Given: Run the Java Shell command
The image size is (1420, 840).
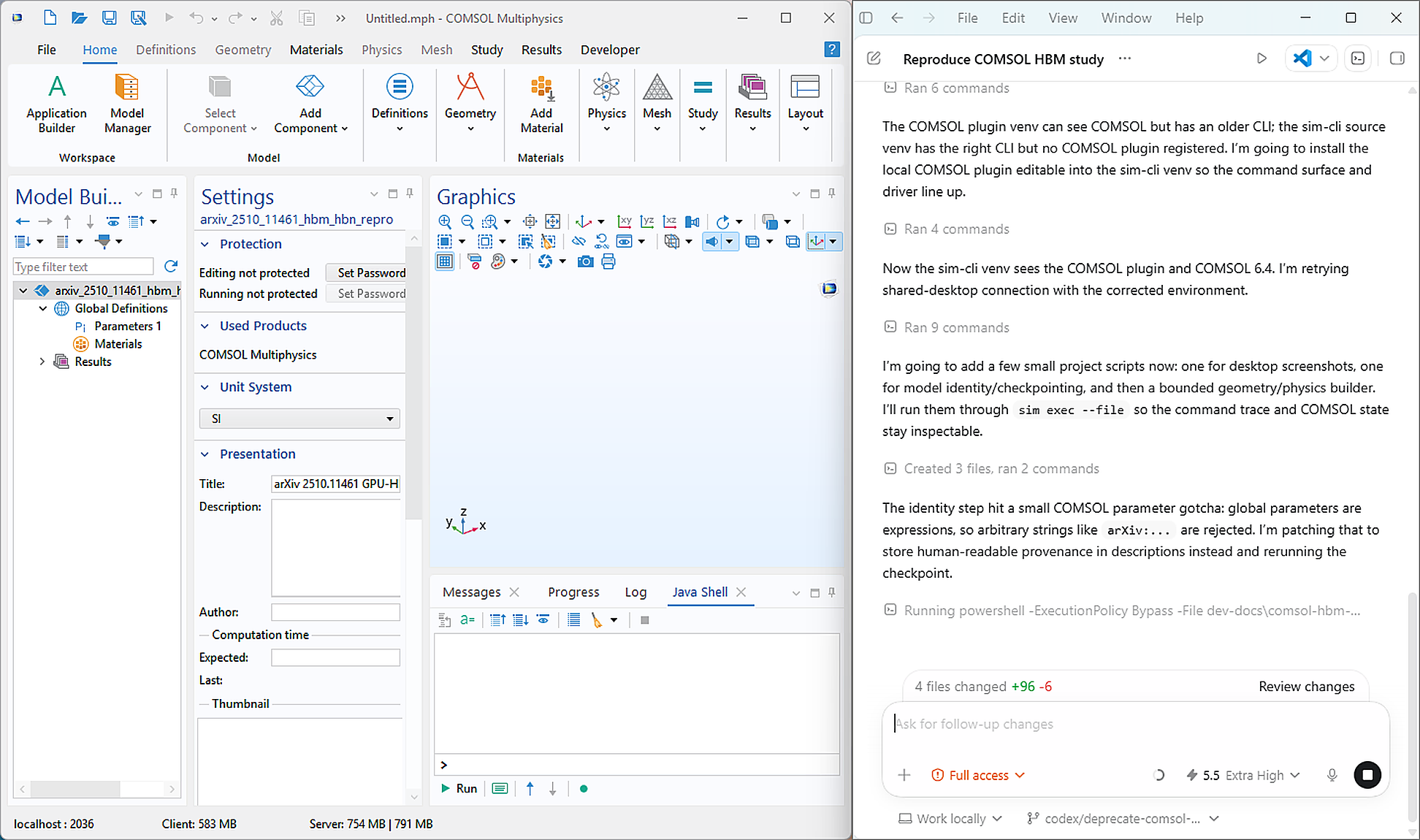Looking at the screenshot, I should point(459,789).
